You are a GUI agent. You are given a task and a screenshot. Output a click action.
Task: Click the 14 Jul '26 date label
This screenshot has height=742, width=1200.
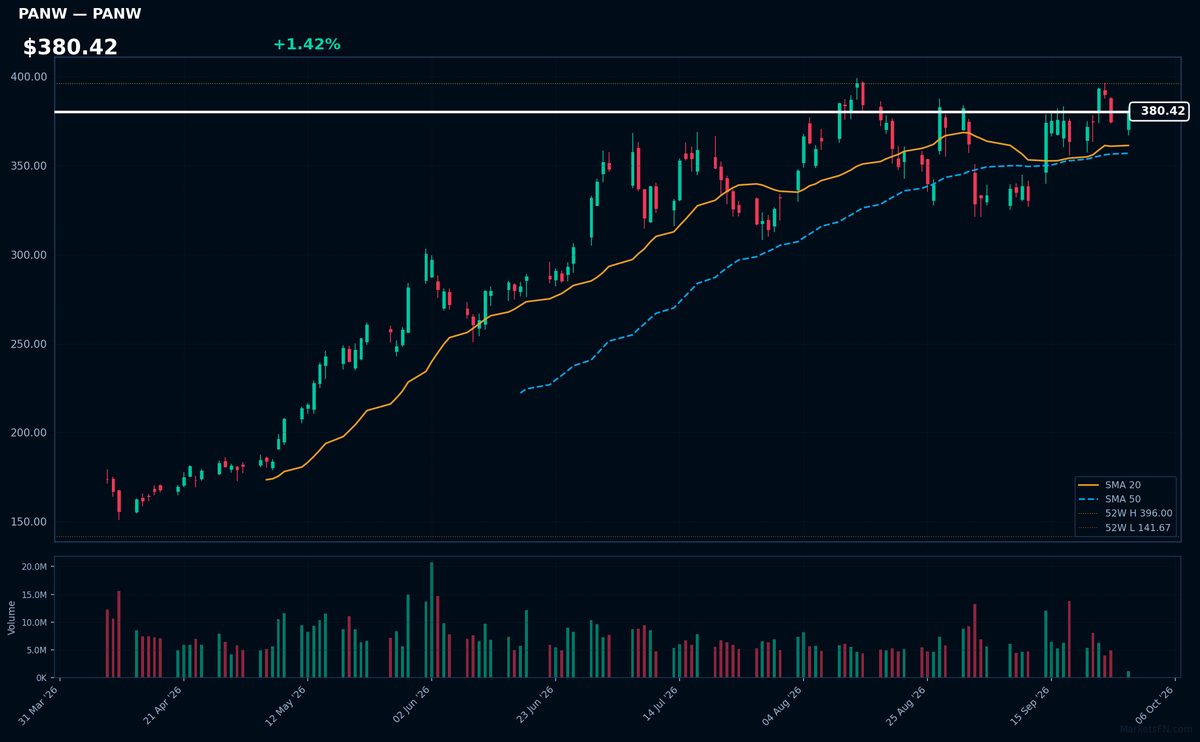(x=661, y=704)
